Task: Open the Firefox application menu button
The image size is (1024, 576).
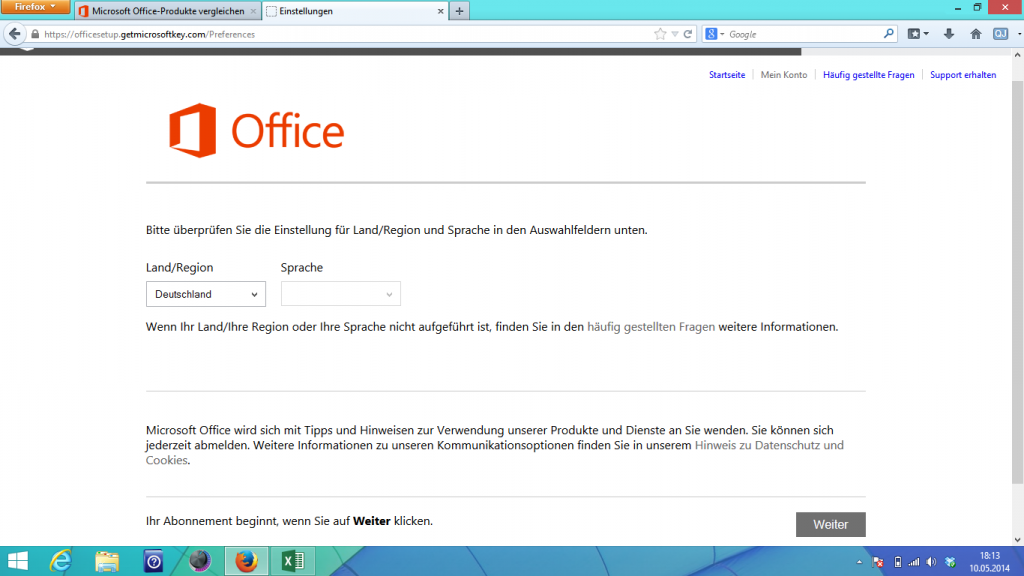Action: click(x=35, y=7)
